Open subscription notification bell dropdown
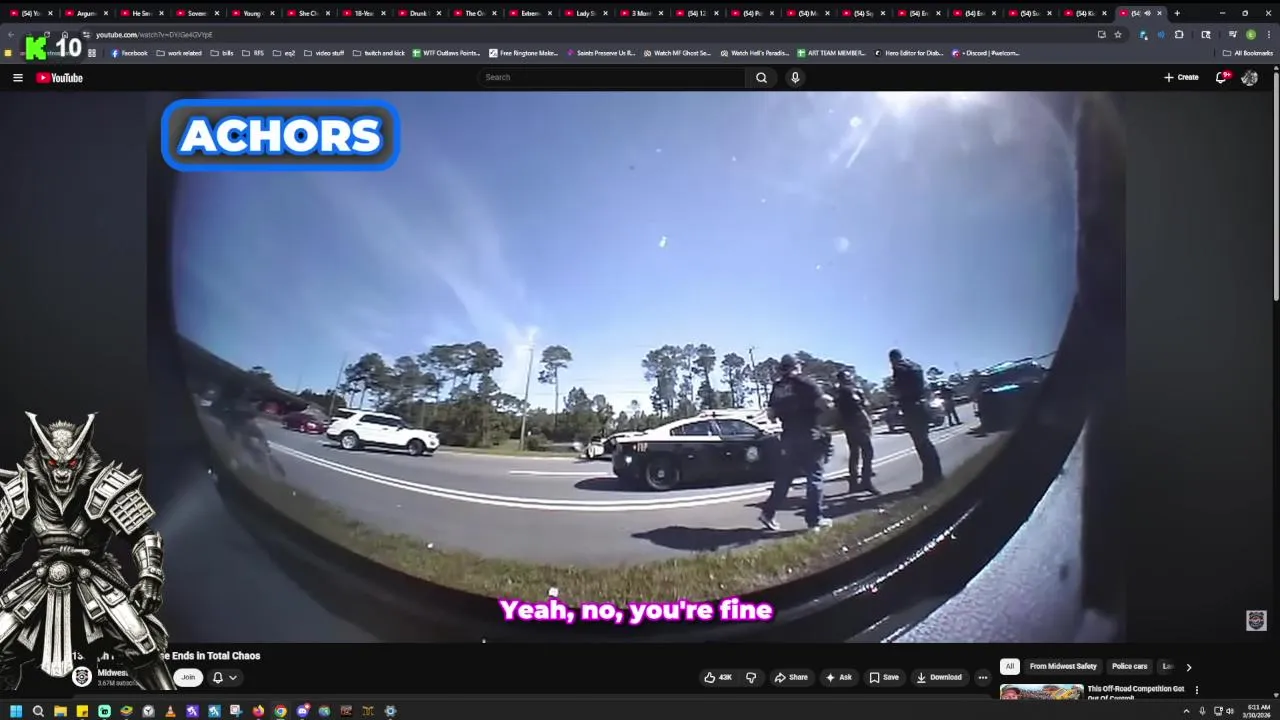This screenshot has height=720, width=1280. 224,677
